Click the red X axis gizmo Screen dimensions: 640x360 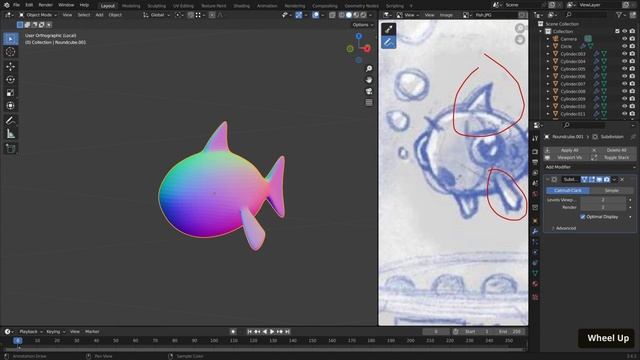click(x=367, y=49)
